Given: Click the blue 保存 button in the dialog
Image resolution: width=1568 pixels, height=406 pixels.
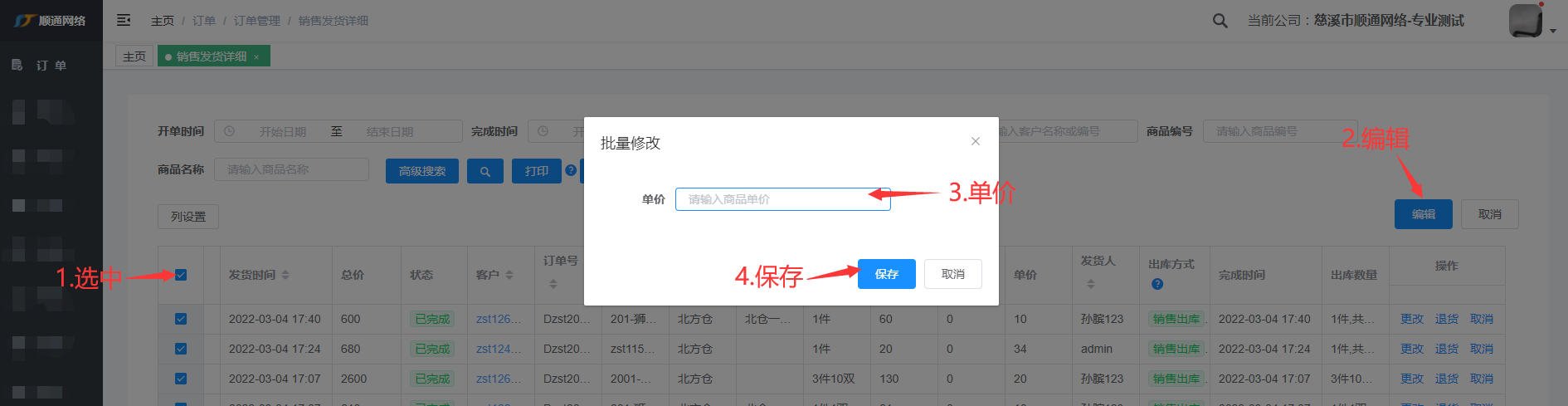Looking at the screenshot, I should 886,274.
